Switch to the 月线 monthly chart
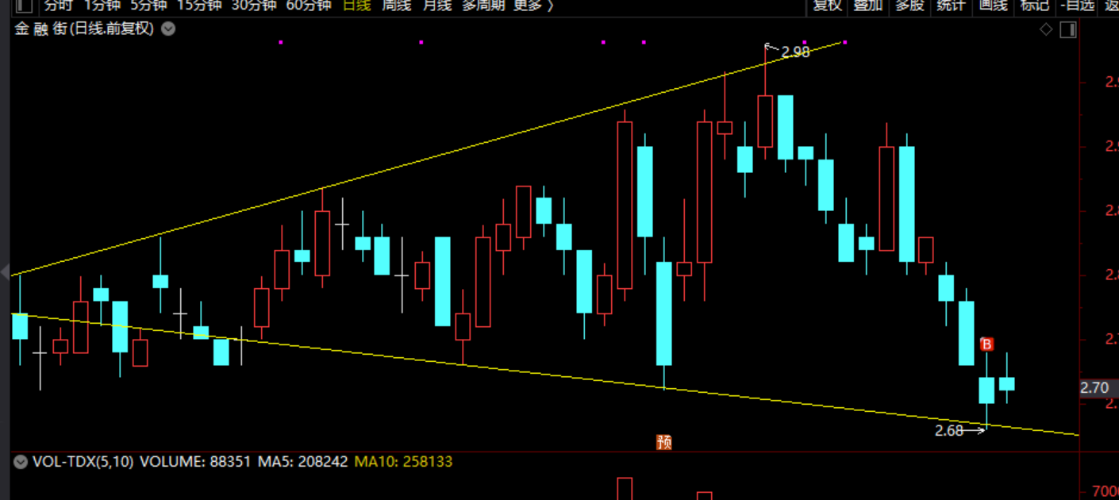1119x500 pixels. (437, 6)
